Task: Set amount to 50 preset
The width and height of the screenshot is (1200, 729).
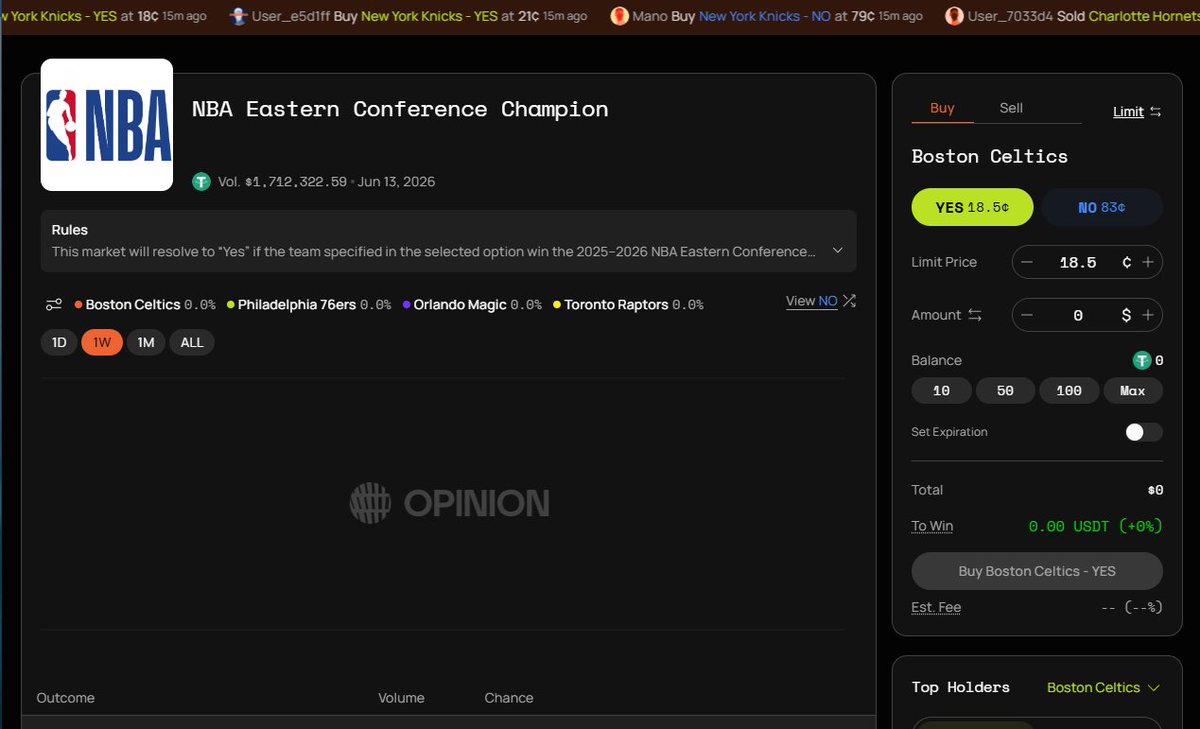Action: click(1005, 391)
